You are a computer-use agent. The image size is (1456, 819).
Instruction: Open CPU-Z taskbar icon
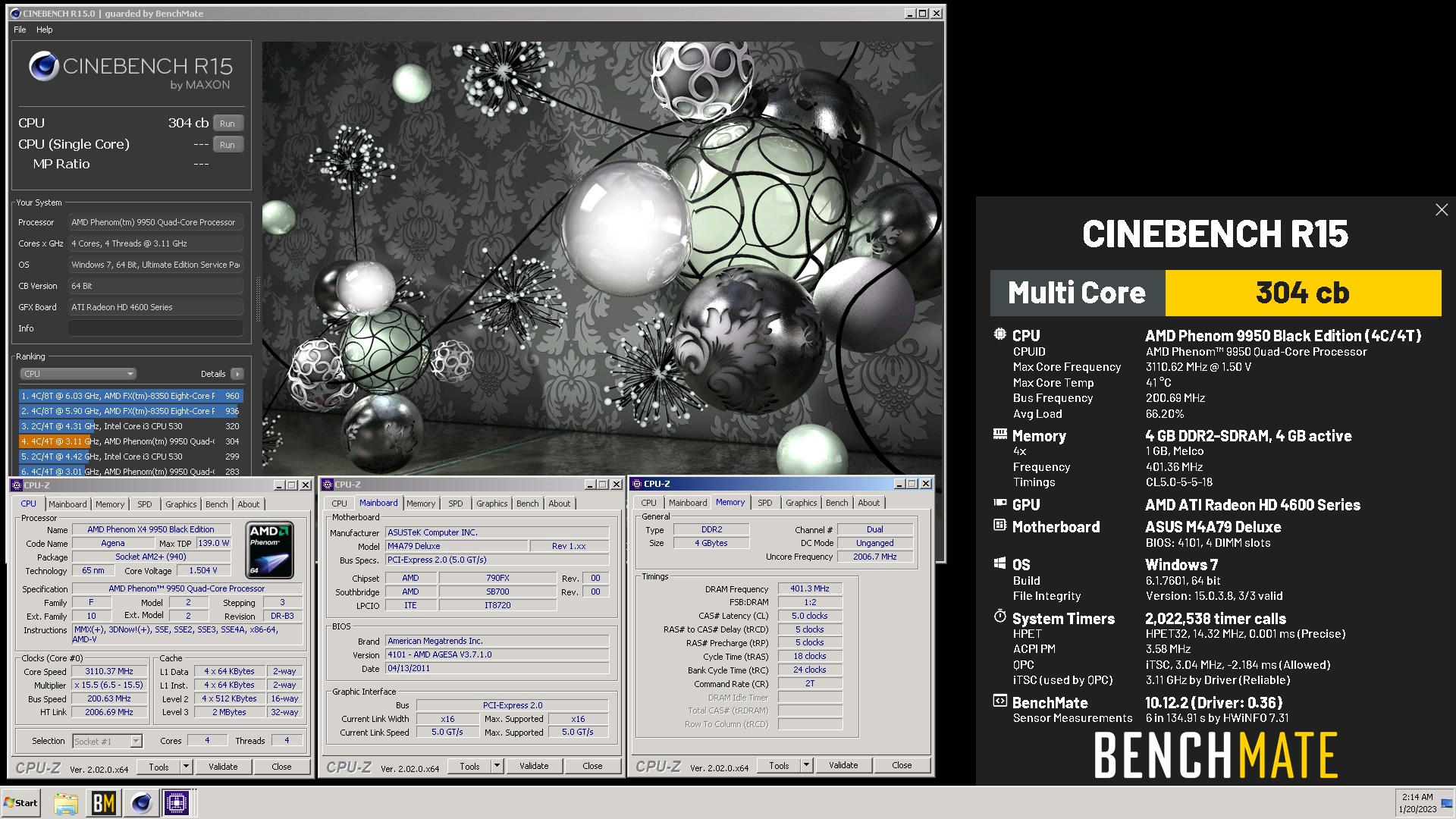pos(177,803)
